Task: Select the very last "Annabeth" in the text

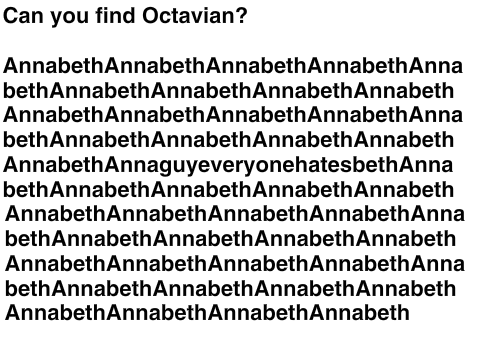Action: (359, 313)
